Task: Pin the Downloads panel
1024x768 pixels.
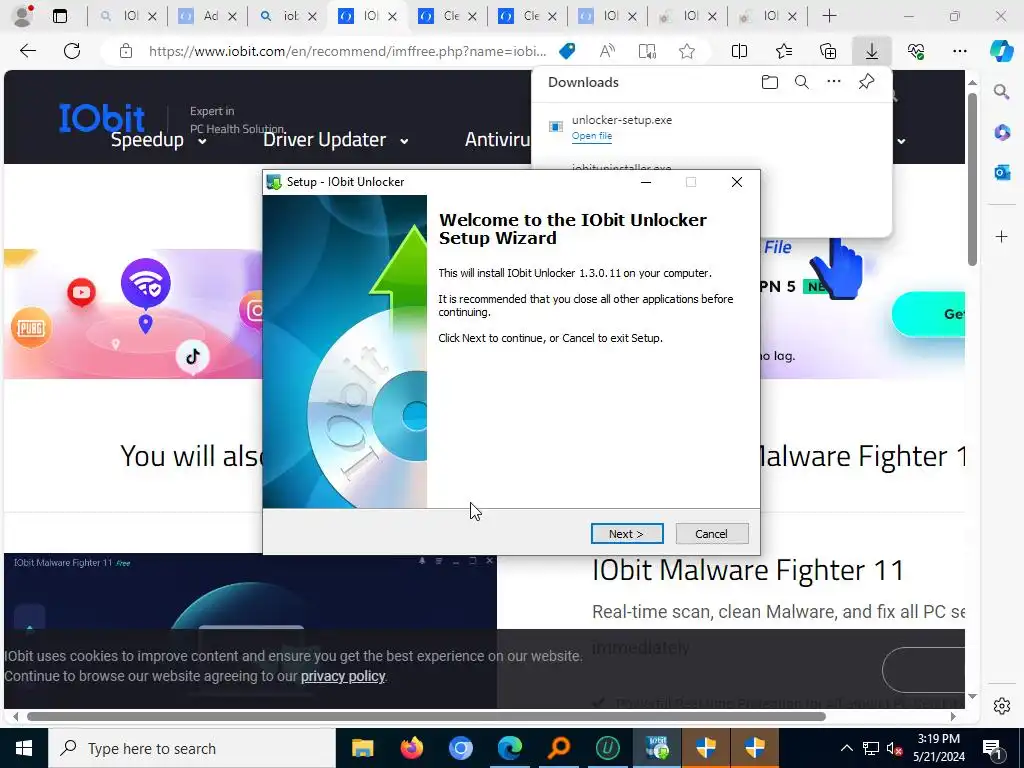Action: pos(867,82)
